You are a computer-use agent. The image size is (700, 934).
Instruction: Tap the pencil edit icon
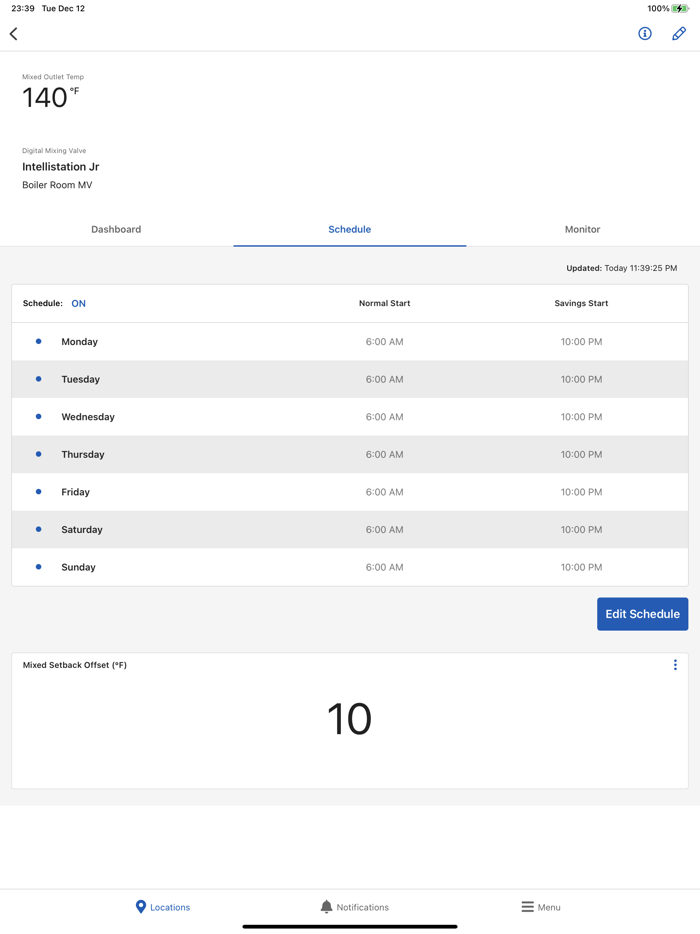[679, 33]
